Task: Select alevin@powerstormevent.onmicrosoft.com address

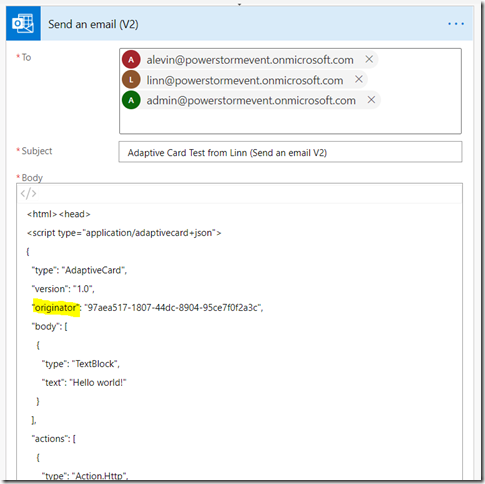Action: 250,60
